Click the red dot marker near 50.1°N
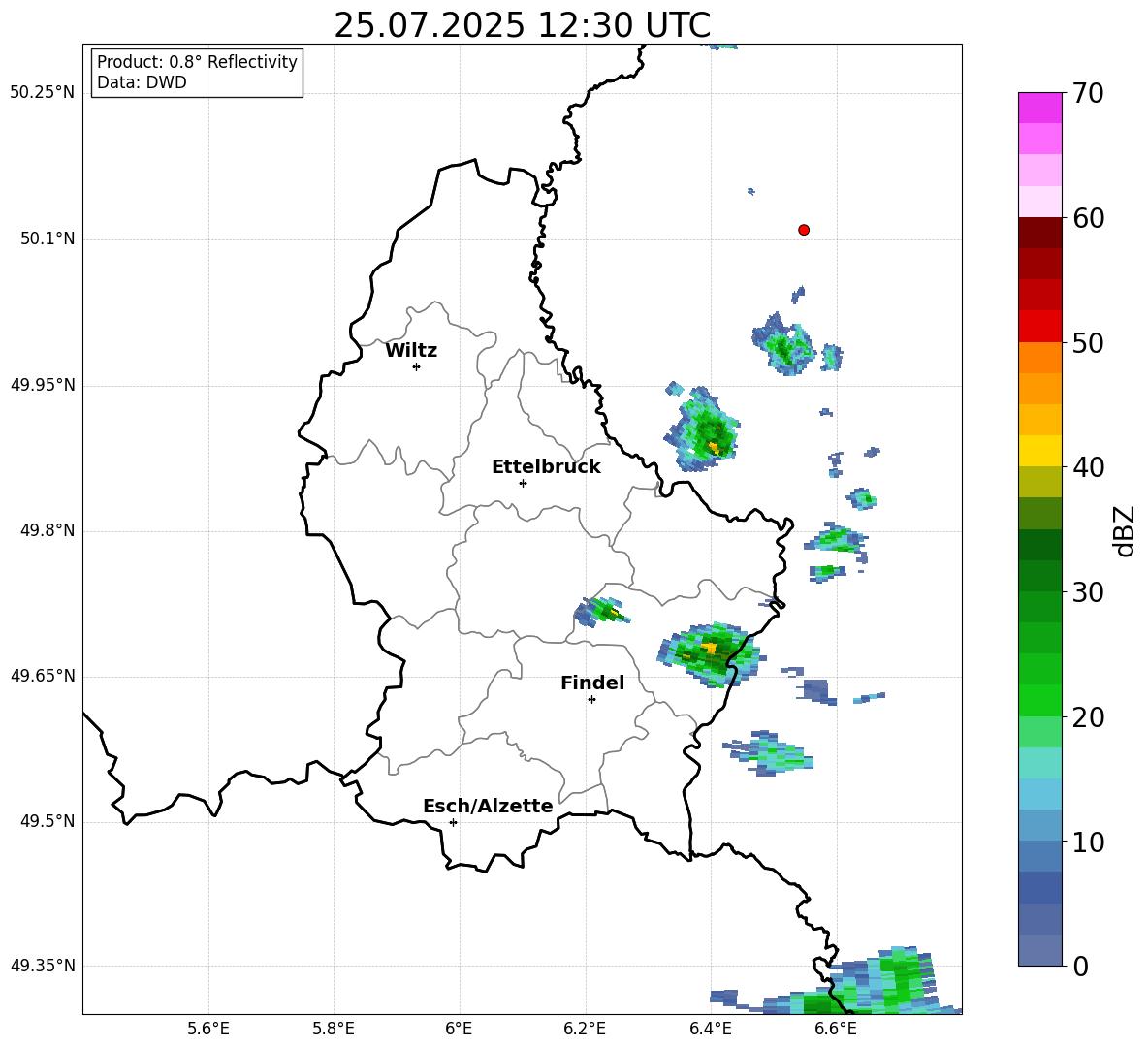 click(x=803, y=230)
